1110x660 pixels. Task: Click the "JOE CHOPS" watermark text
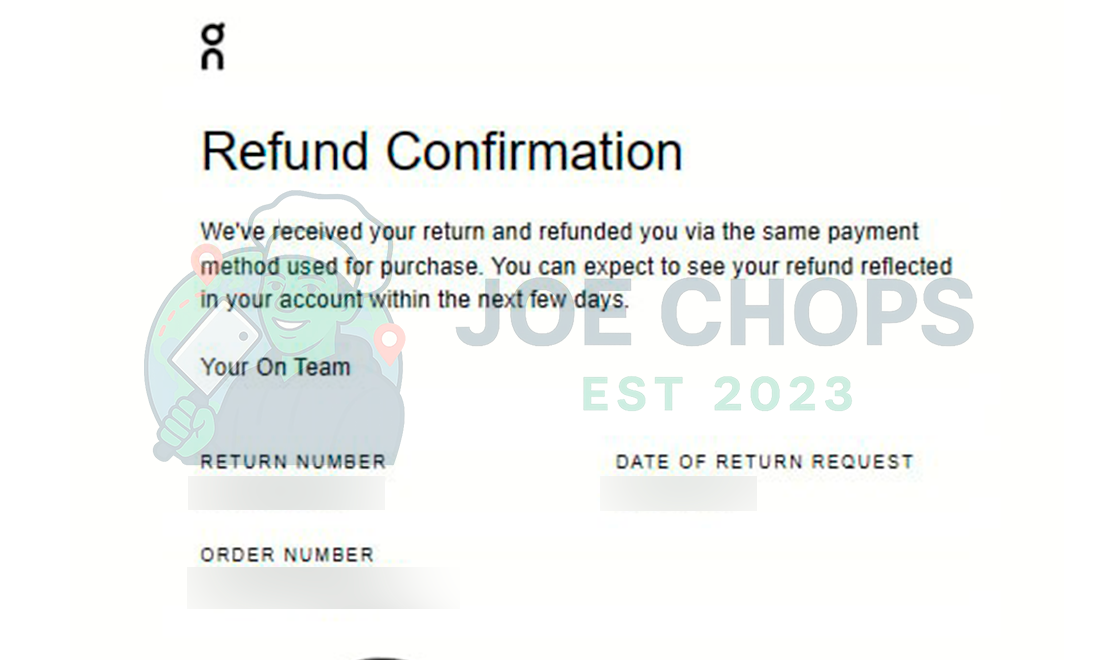715,312
